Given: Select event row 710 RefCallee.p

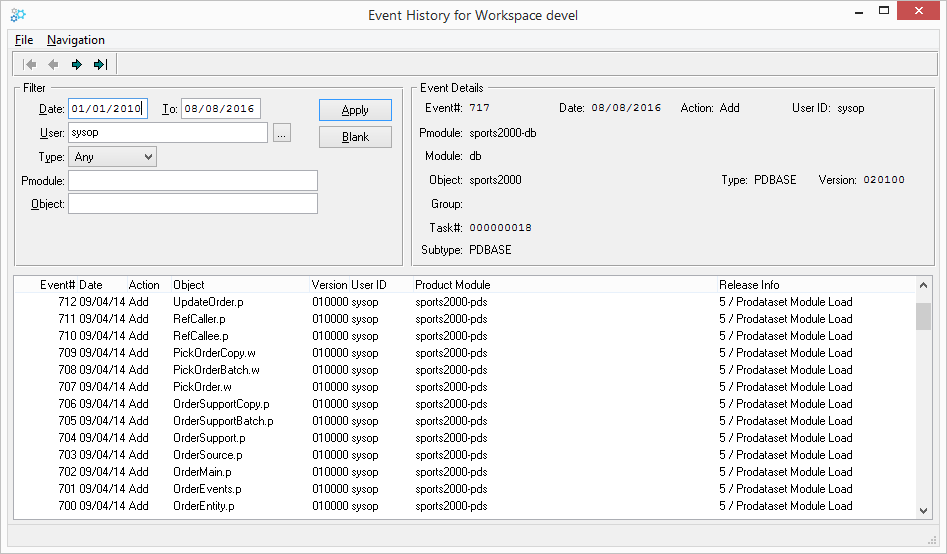Looking at the screenshot, I should 464,335.
